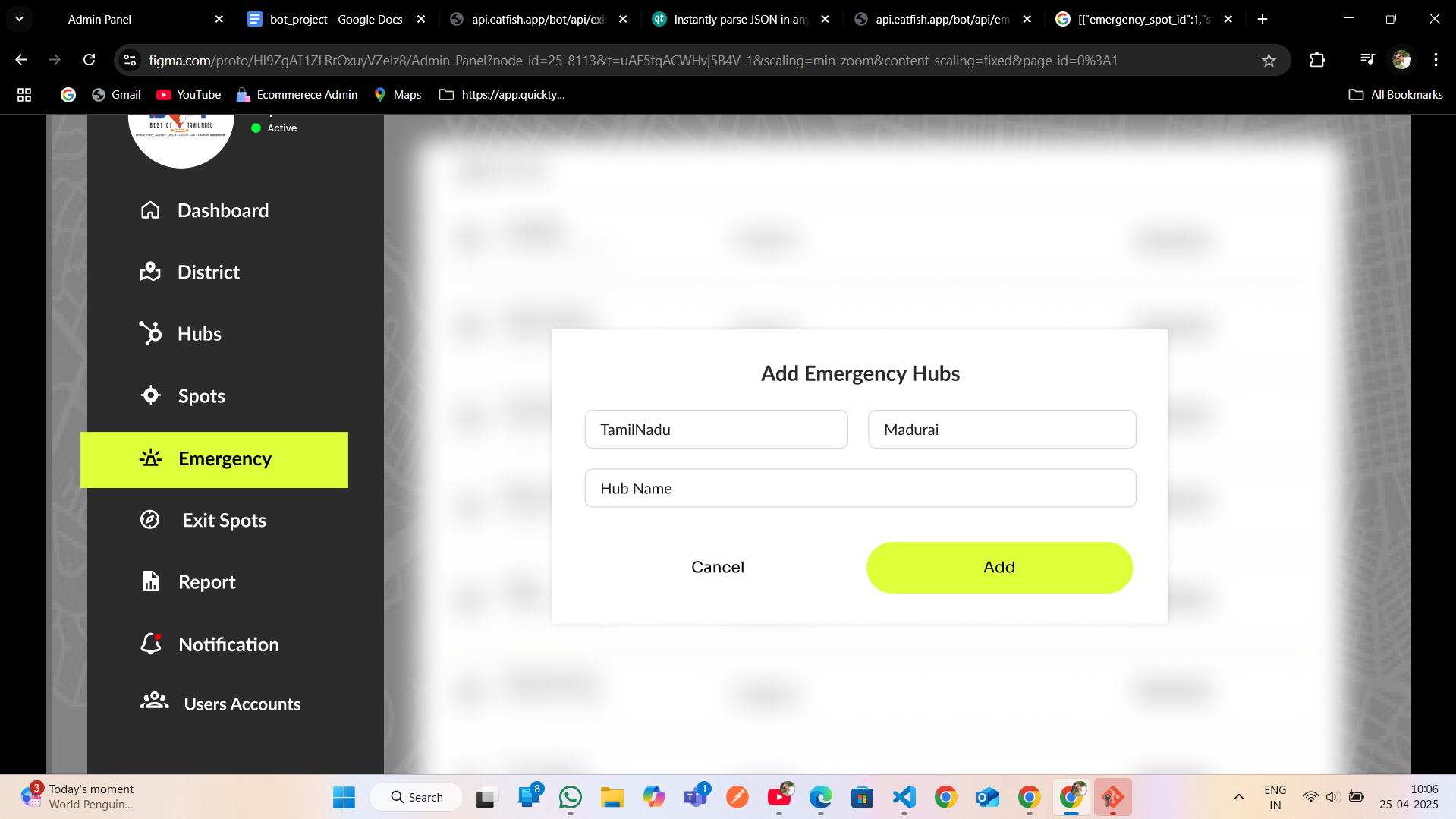
Task: Click the Spots target icon
Action: [150, 395]
